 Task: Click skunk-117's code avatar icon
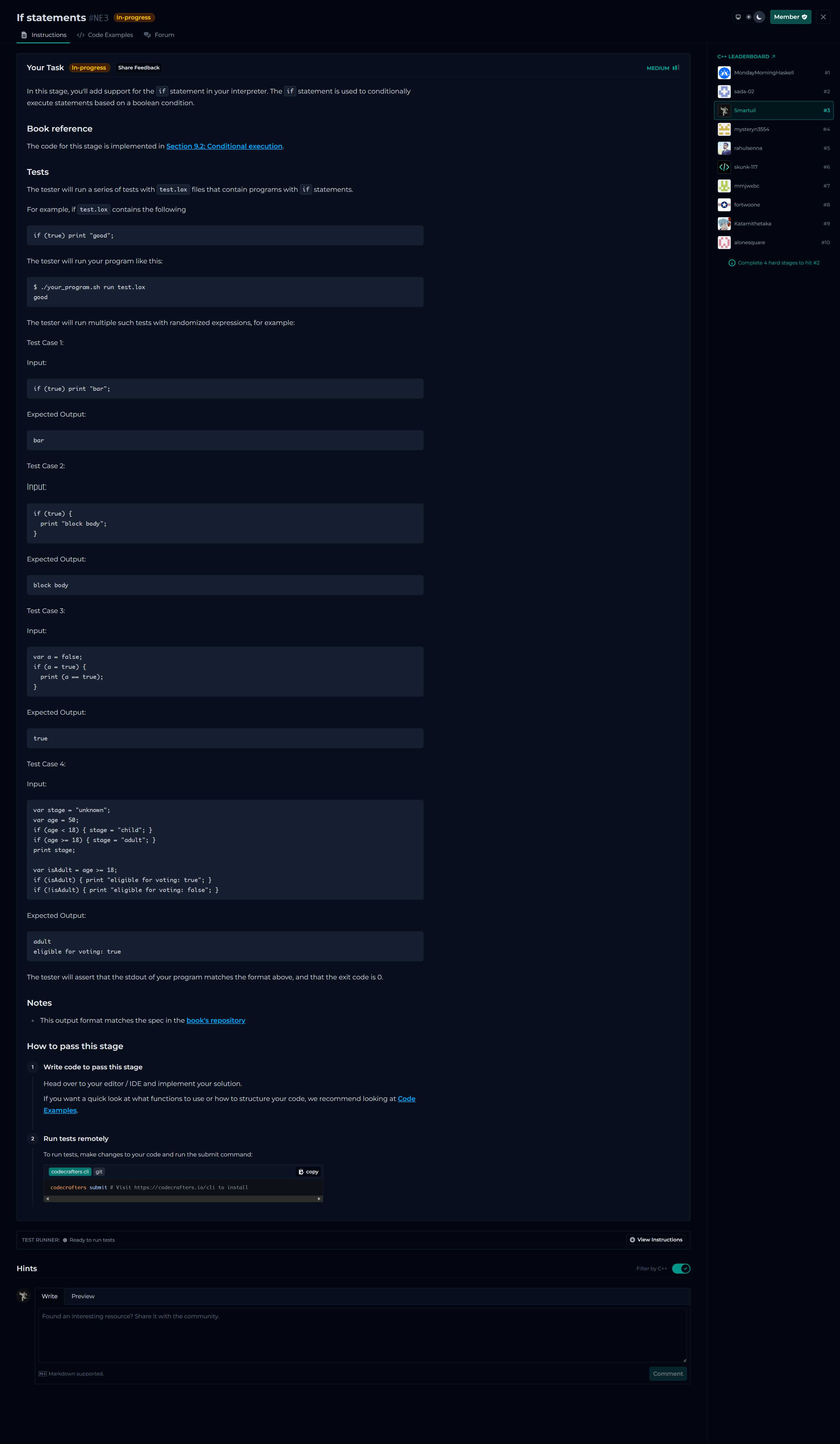724,167
